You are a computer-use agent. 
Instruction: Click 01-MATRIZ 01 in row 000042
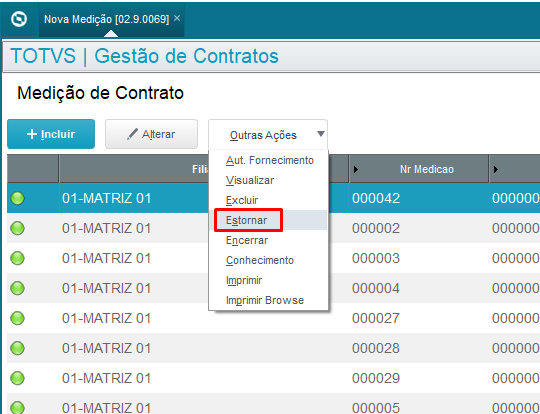coord(107,198)
